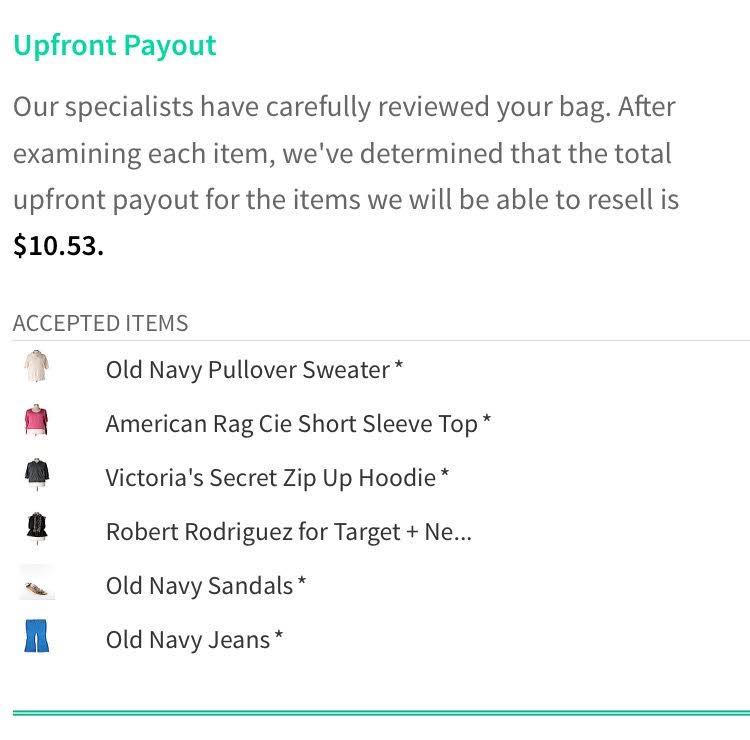
Task: Open the Old Navy Sandals listing
Action: tap(199, 586)
